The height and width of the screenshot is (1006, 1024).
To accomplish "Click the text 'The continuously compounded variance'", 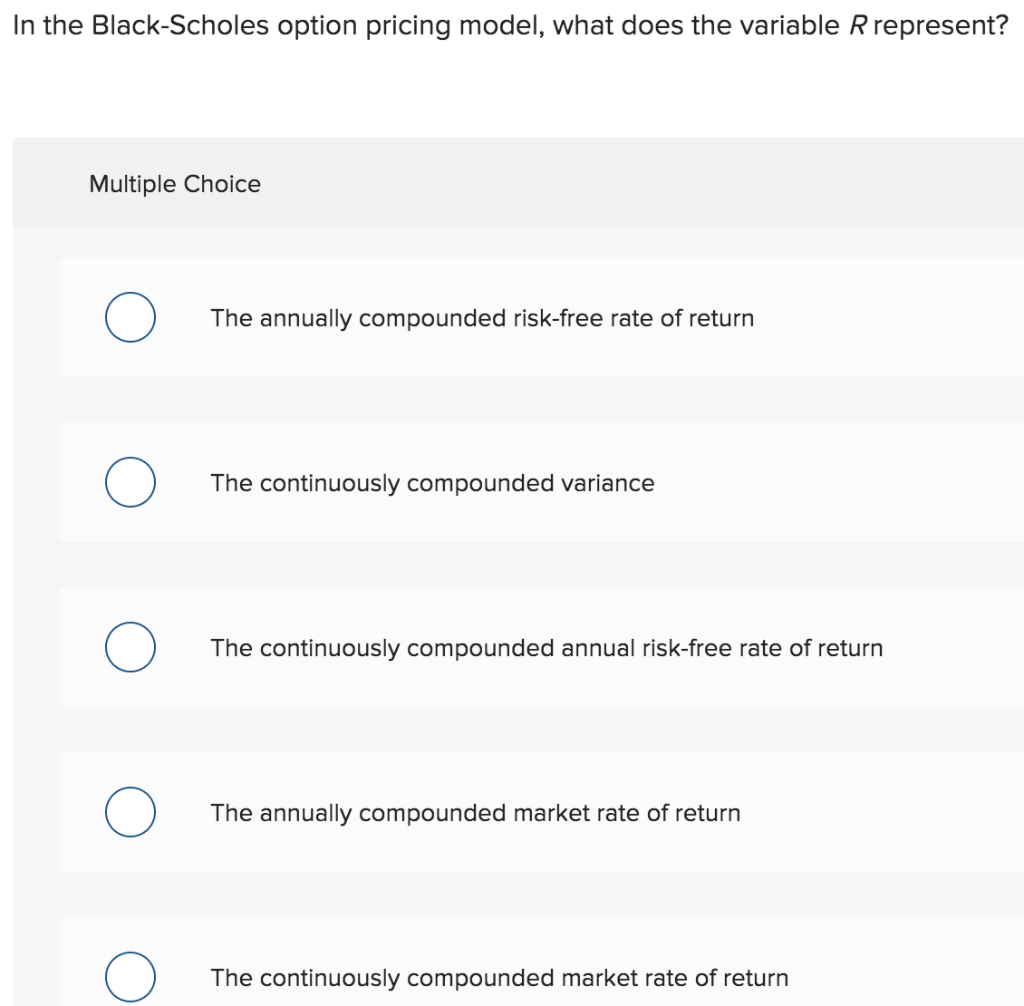I will (x=432, y=483).
